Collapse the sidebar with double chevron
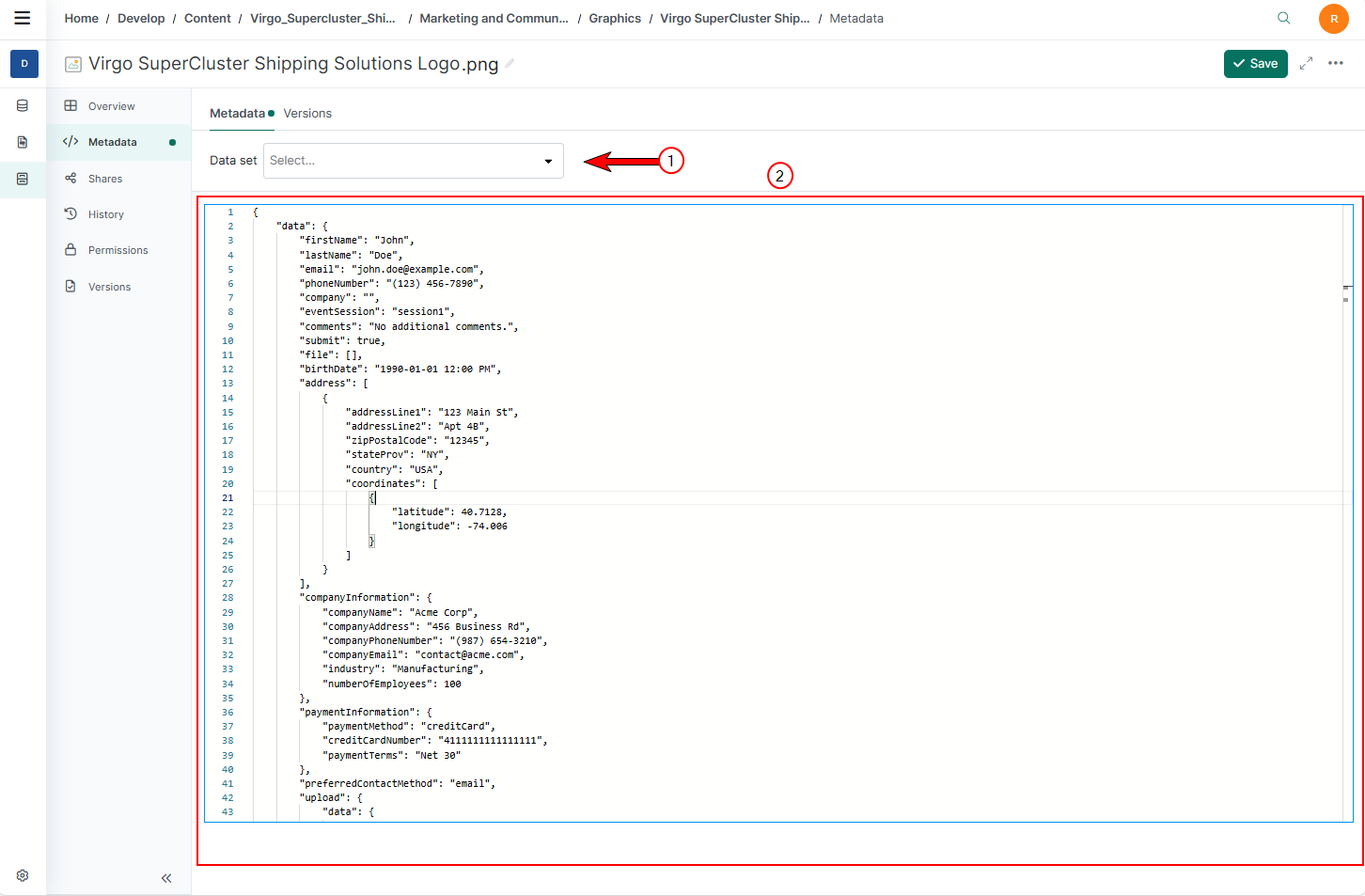The height and width of the screenshot is (896, 1365). coord(166,878)
